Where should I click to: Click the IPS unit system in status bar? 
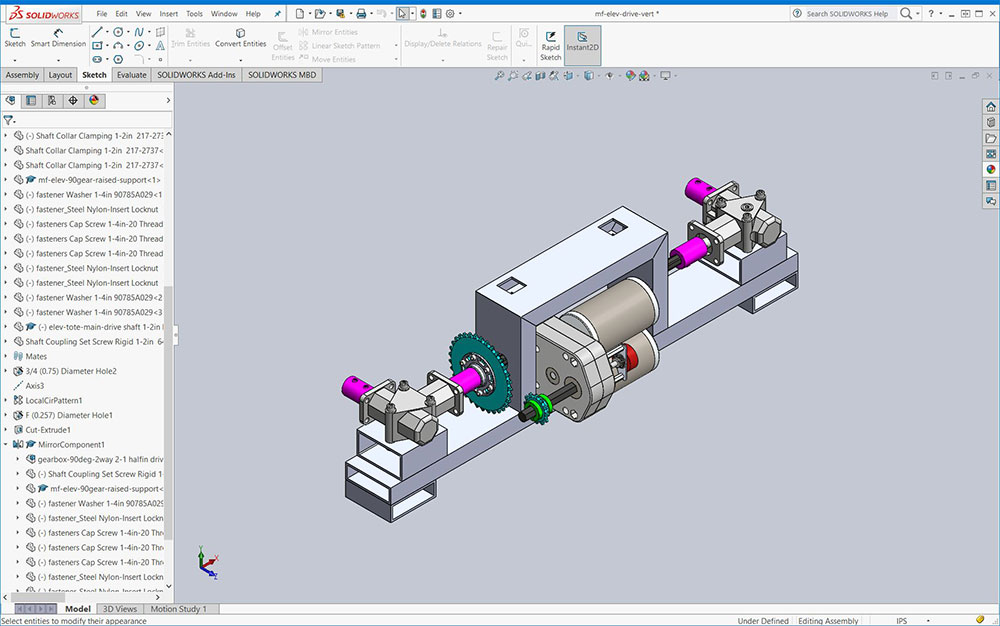tap(902, 621)
